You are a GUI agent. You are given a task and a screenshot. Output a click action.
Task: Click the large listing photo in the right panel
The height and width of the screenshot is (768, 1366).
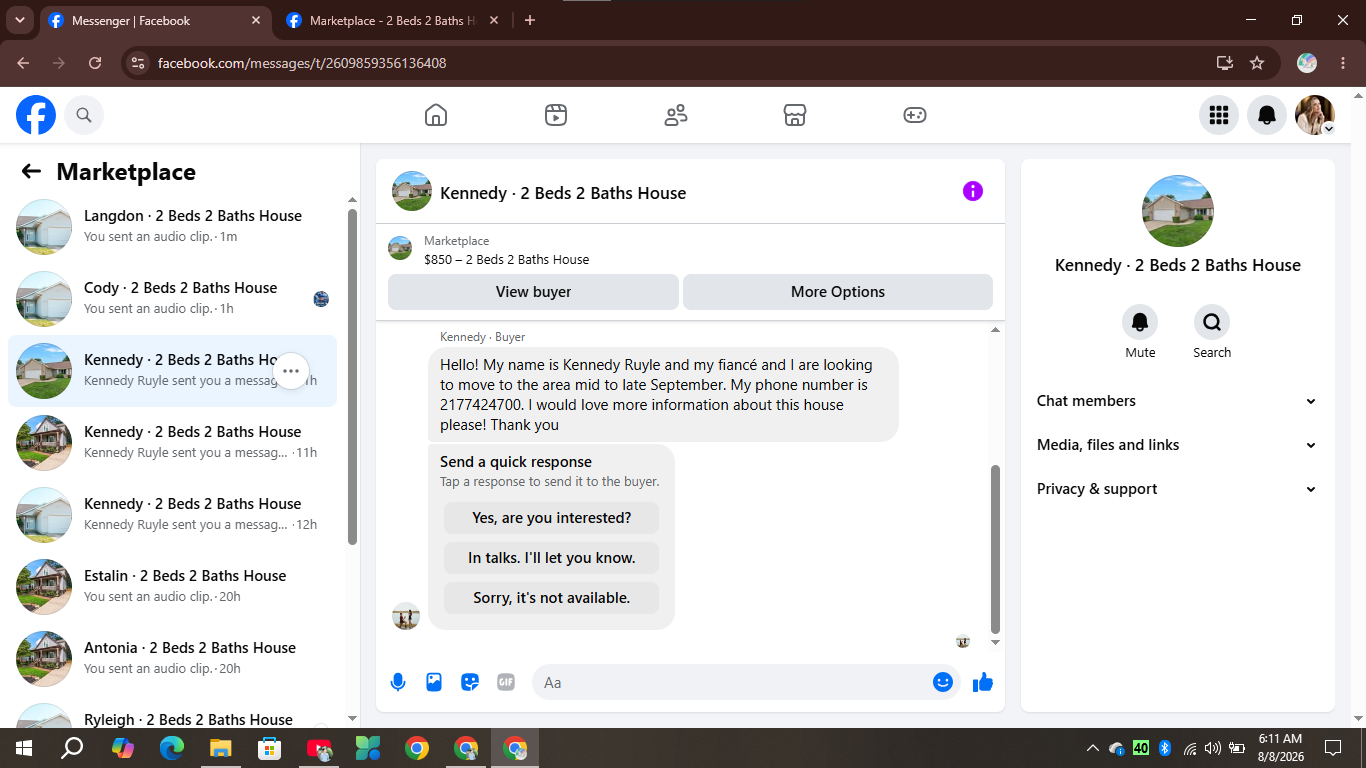1178,211
